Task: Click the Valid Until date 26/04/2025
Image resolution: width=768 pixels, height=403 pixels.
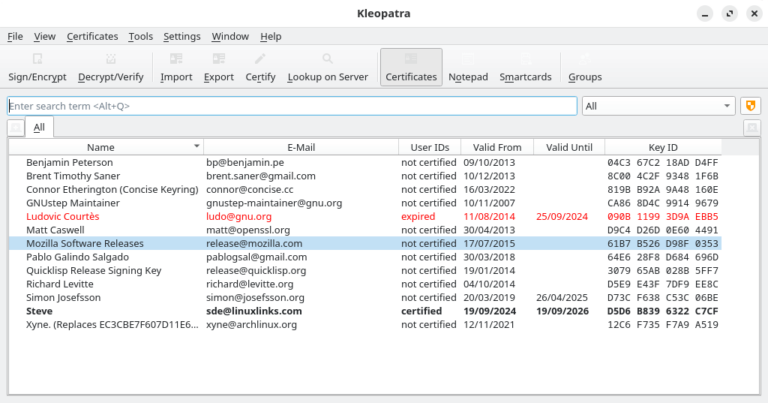Action: [562, 297]
